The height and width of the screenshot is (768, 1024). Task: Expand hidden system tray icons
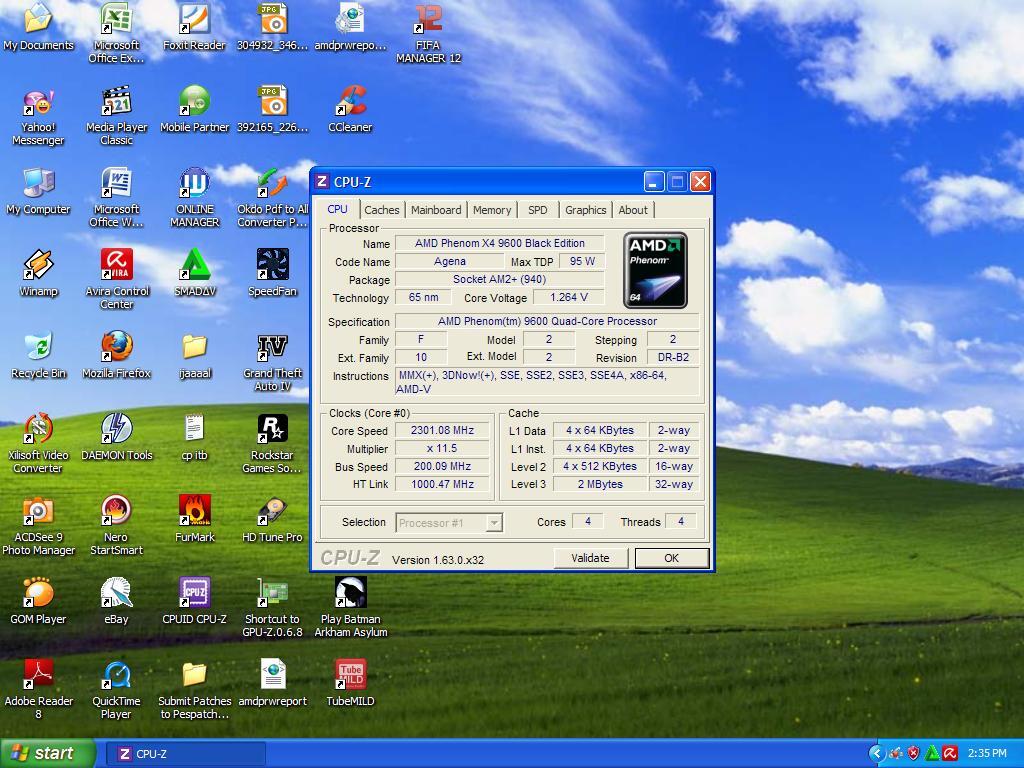point(876,754)
